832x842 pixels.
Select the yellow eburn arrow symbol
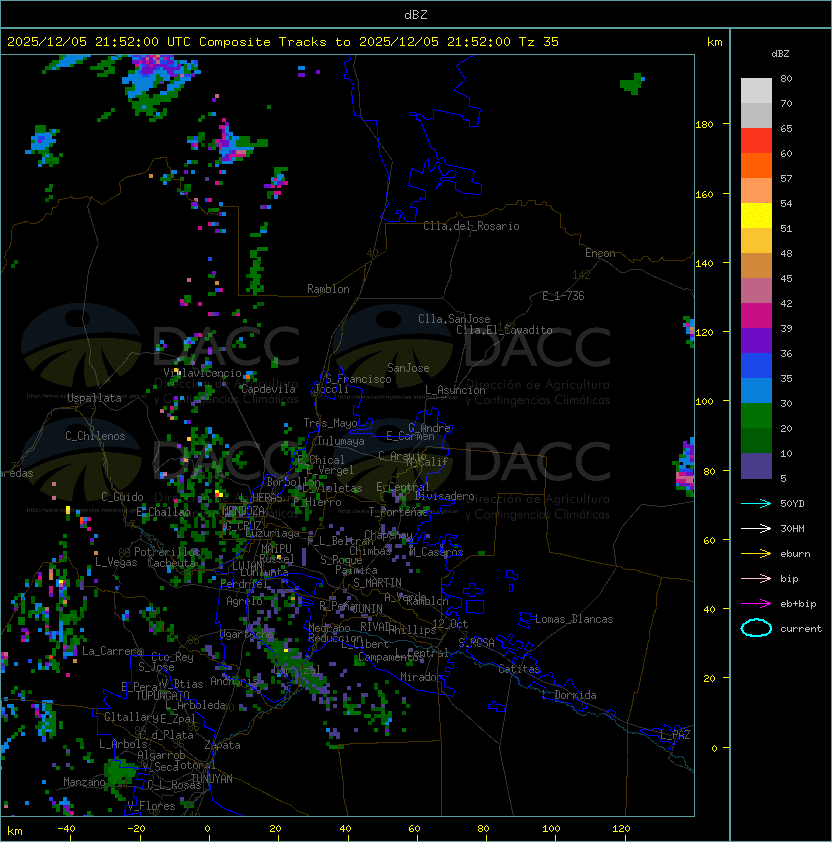coord(756,554)
